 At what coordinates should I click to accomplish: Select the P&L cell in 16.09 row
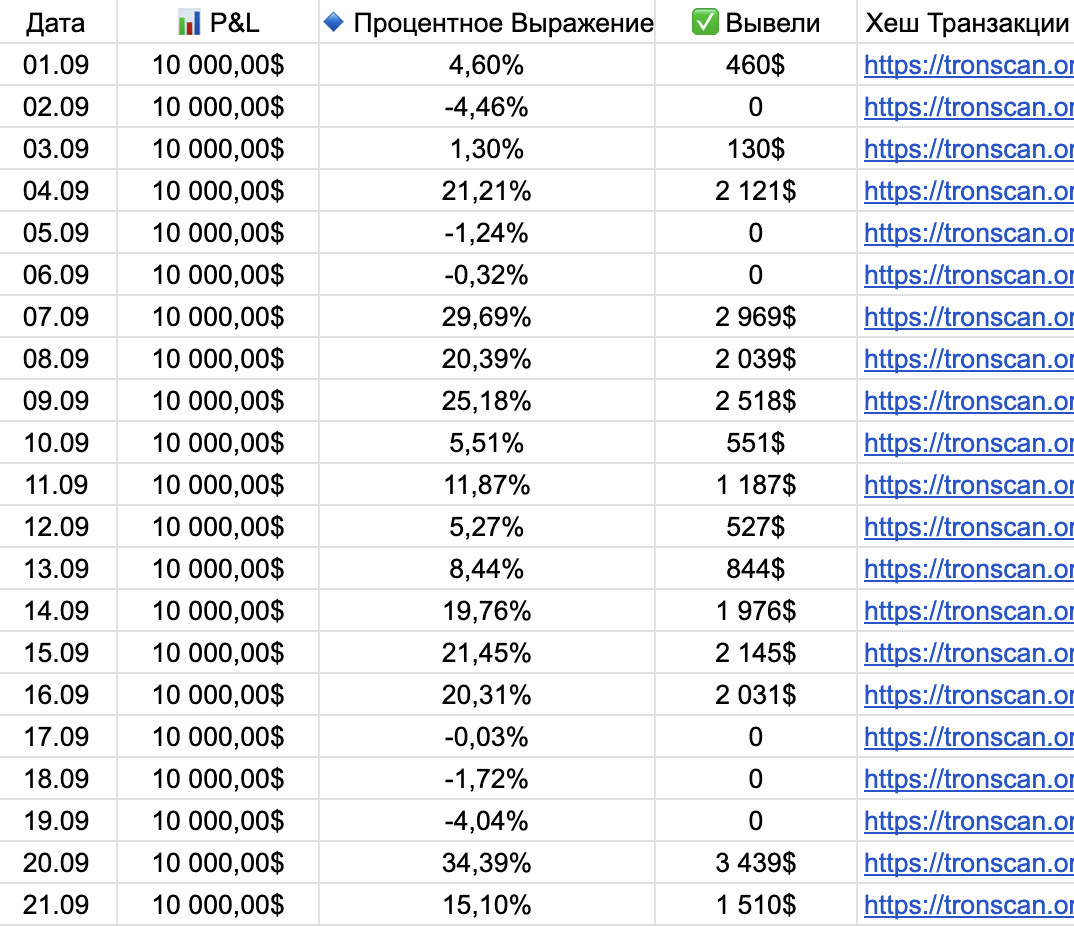tap(218, 695)
